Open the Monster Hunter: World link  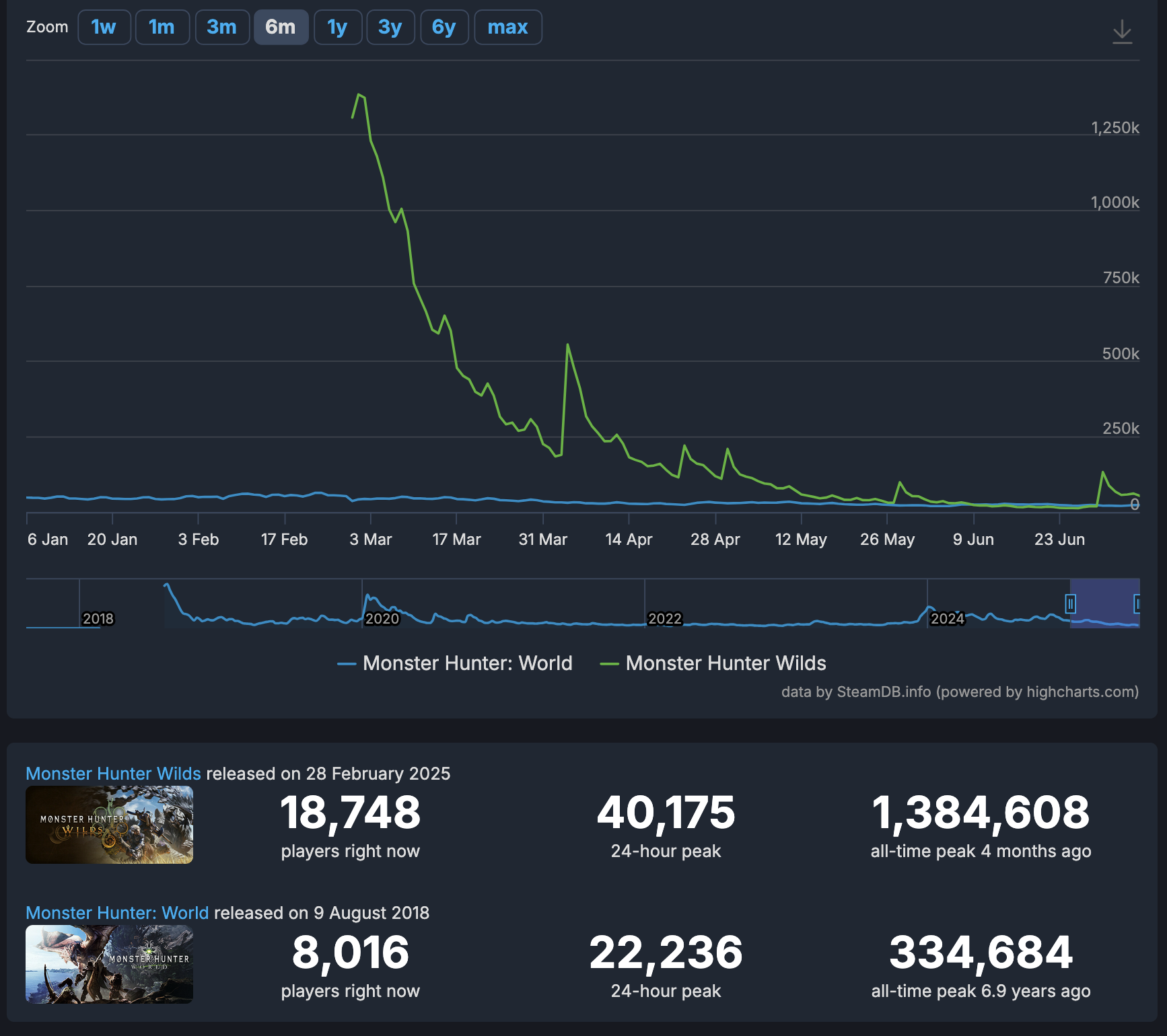117,913
